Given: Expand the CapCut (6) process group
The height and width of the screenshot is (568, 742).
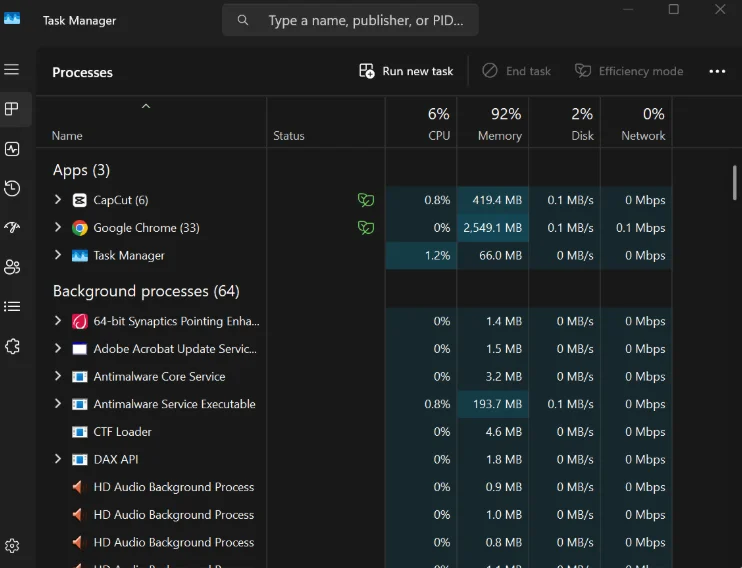Looking at the screenshot, I should click(58, 199).
